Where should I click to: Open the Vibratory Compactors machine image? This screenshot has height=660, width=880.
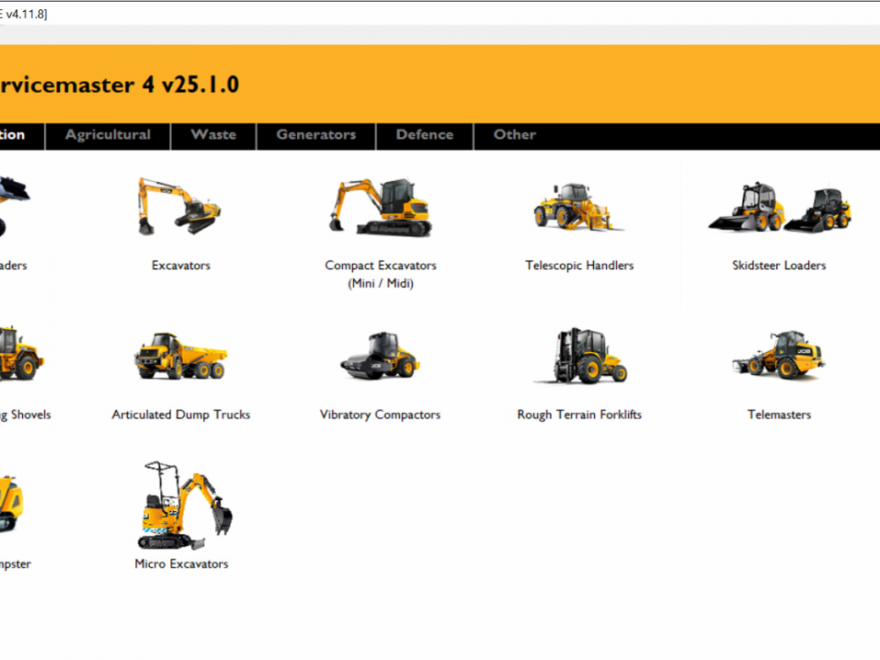coord(381,356)
